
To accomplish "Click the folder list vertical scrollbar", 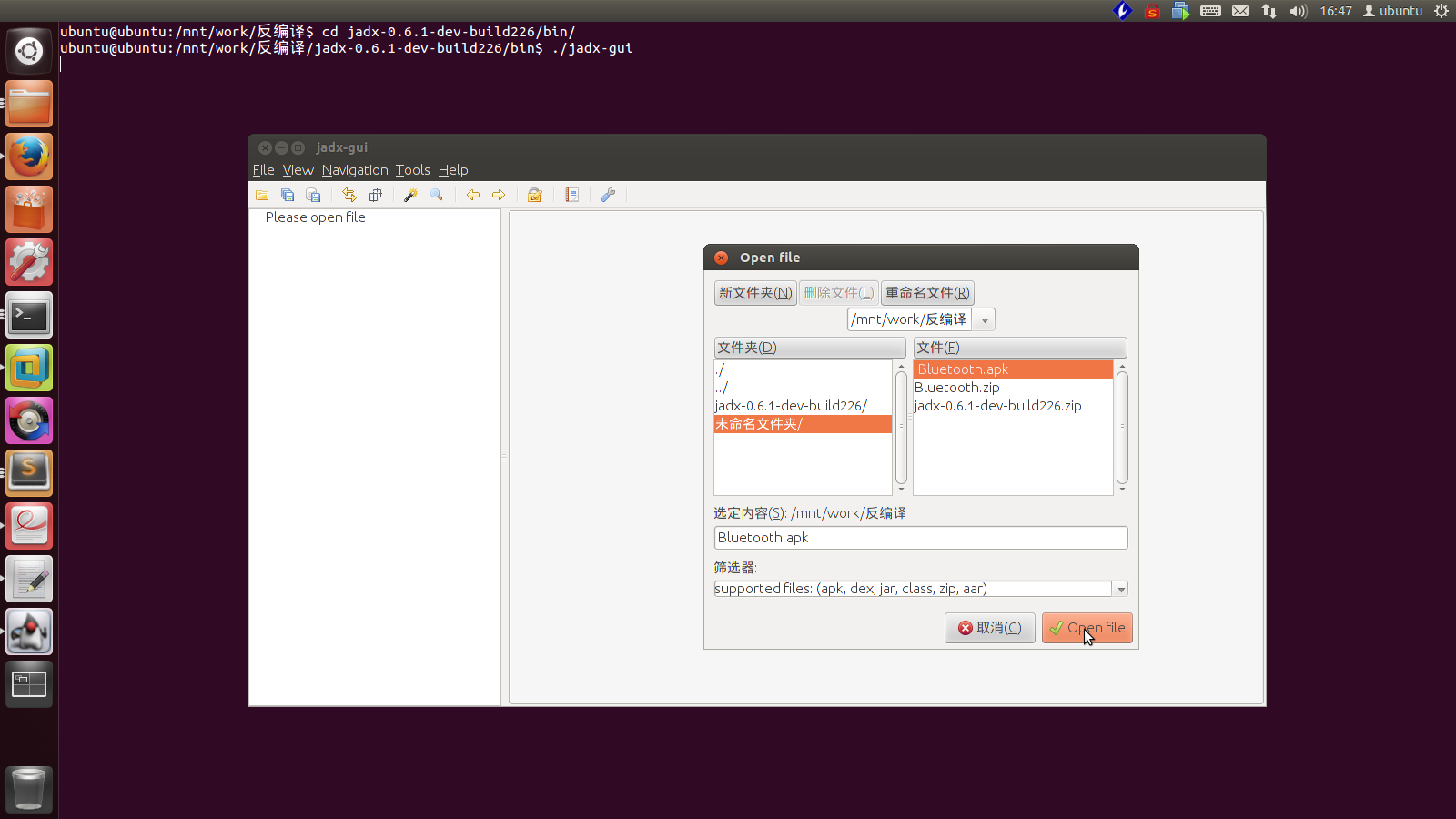I will (x=901, y=428).
